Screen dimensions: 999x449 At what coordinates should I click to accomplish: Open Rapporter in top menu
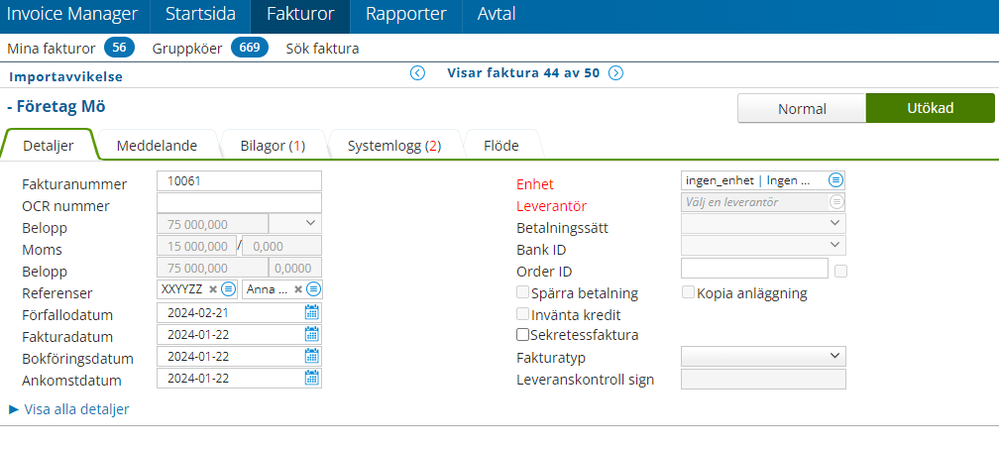406,14
